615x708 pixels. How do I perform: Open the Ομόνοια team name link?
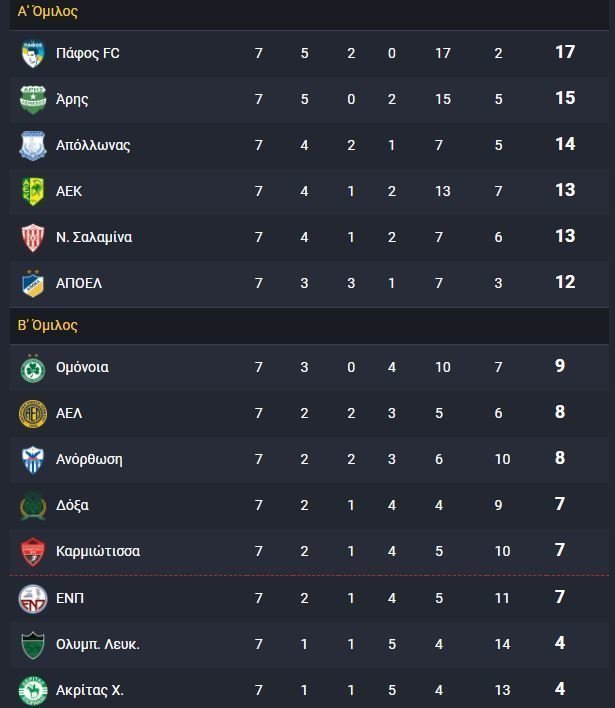pos(82,367)
